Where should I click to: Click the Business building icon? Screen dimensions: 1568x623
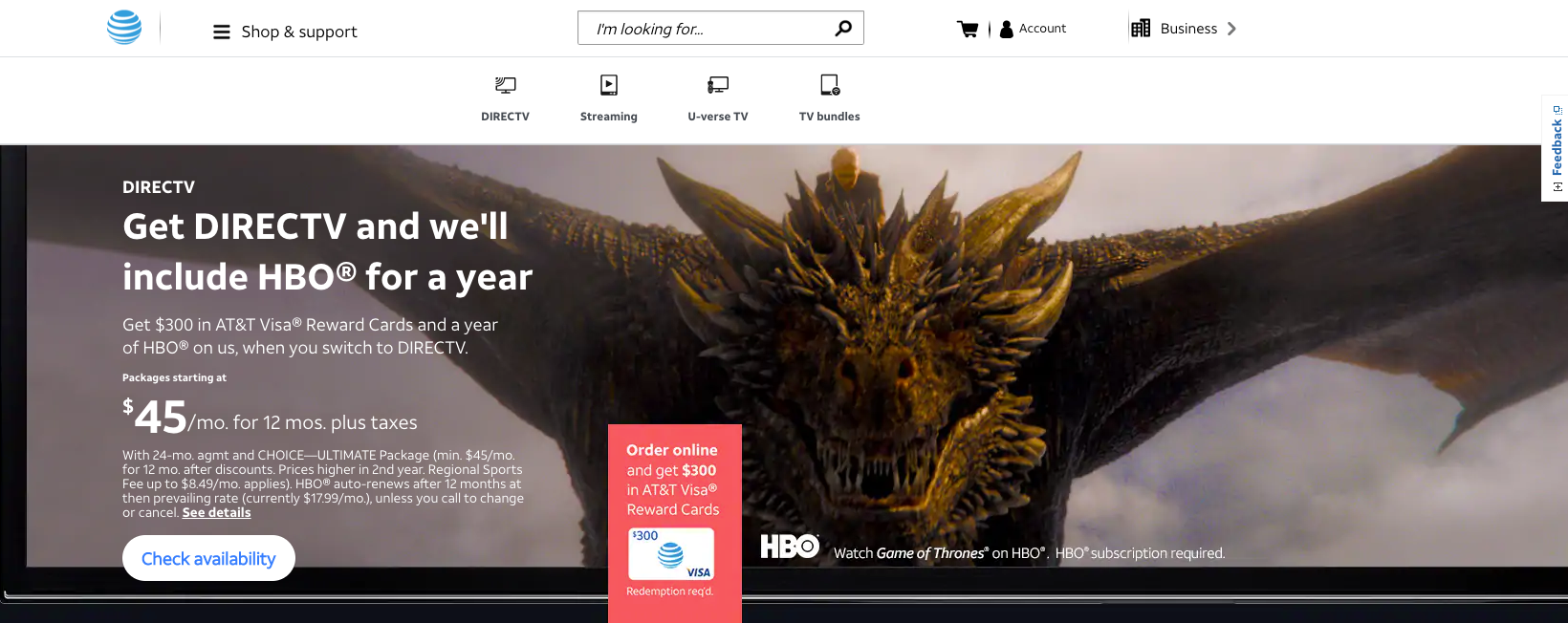(x=1140, y=29)
